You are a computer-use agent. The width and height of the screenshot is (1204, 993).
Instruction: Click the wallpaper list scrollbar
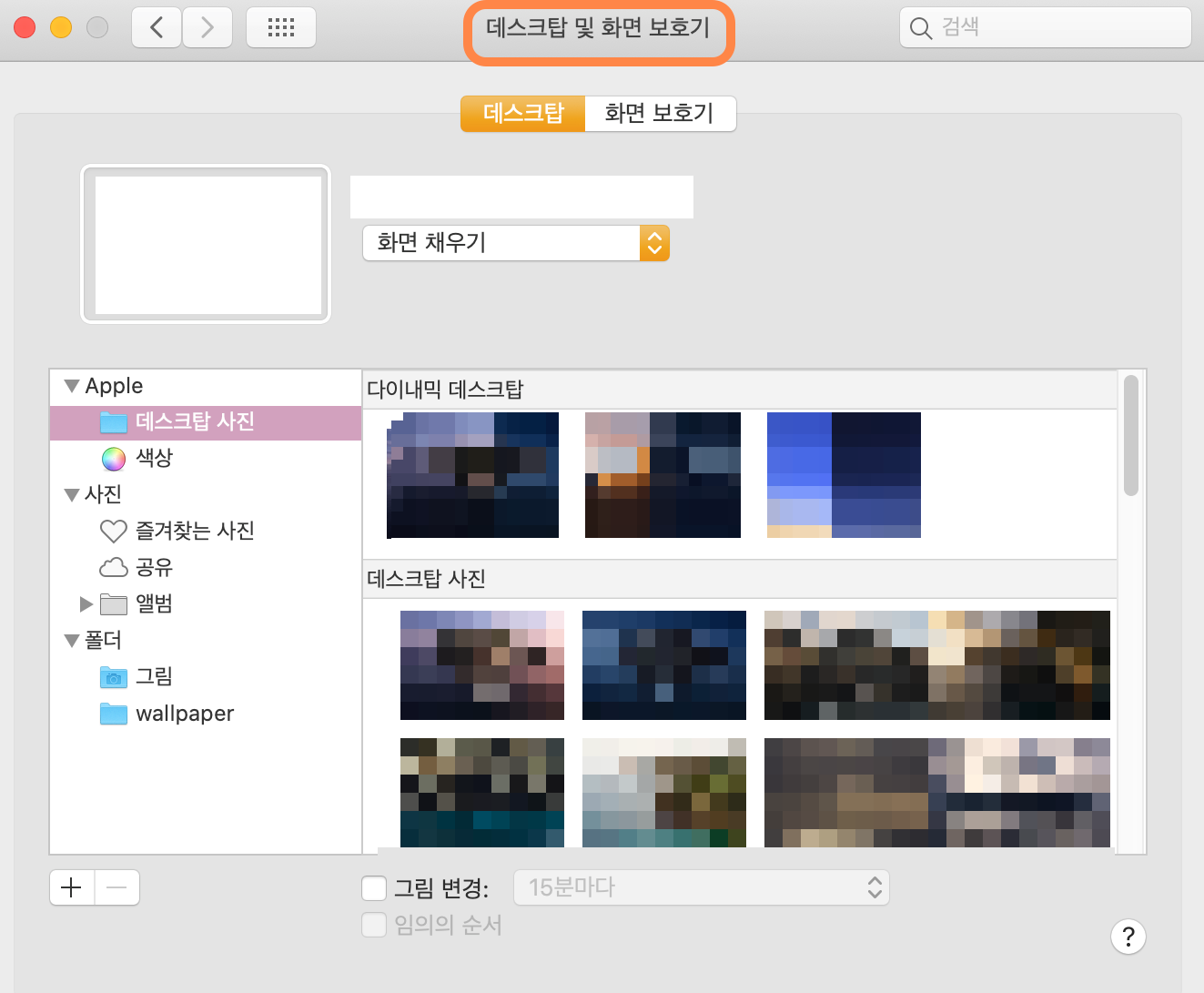tap(1131, 435)
